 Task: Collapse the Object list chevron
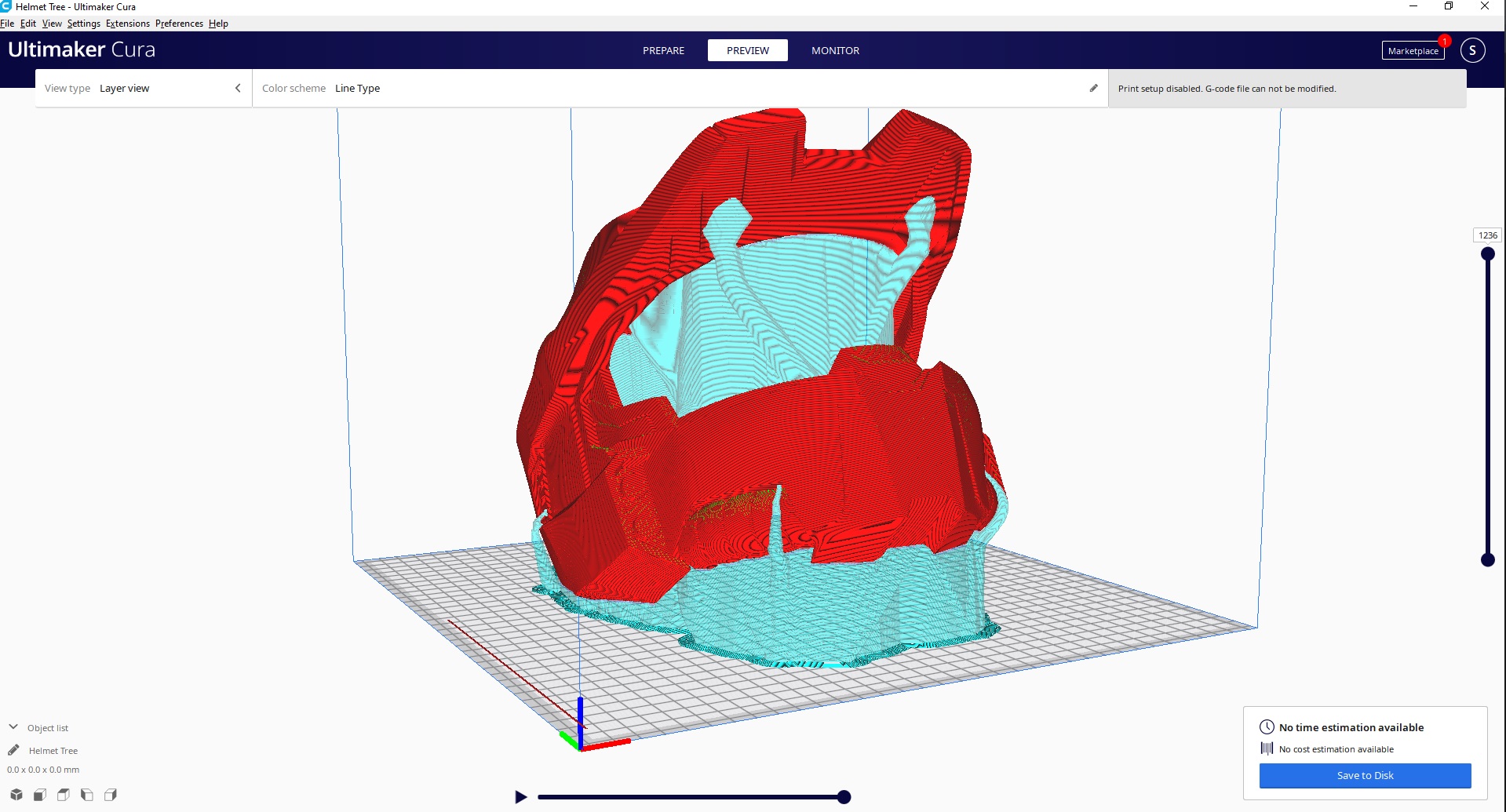point(13,727)
